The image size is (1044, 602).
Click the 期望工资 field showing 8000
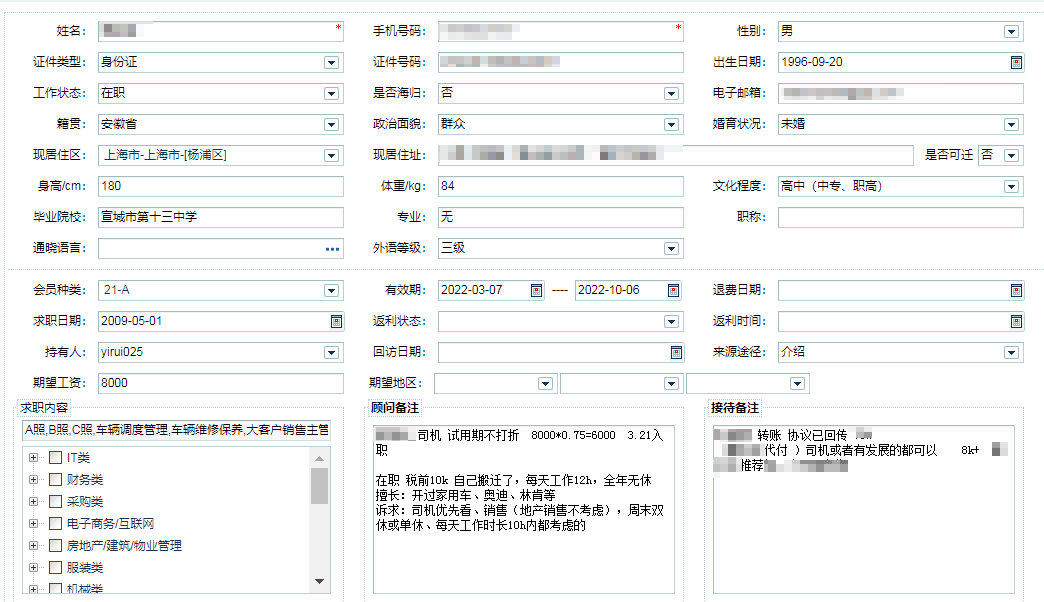(x=220, y=383)
